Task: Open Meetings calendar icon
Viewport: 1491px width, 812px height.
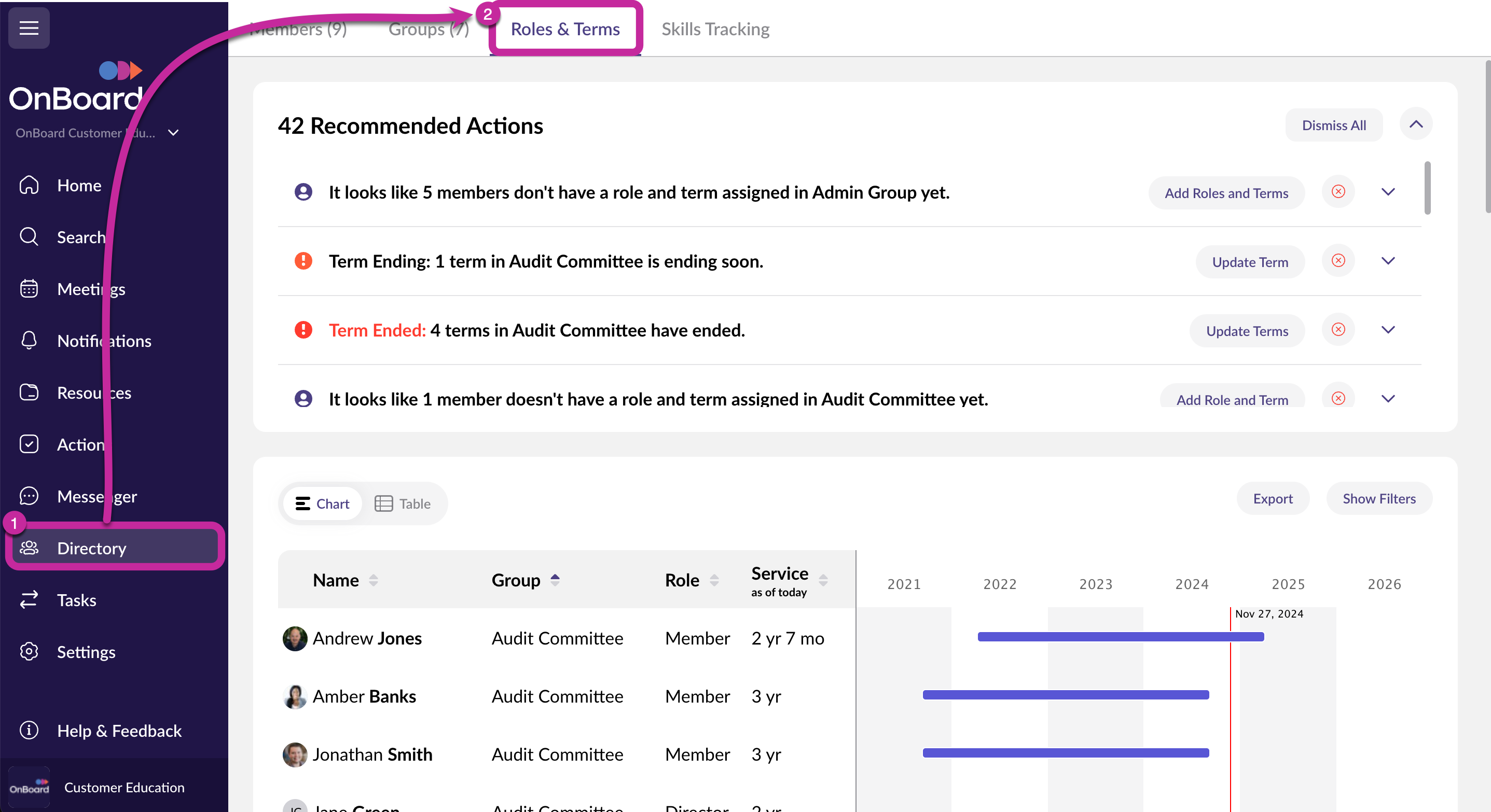Action: [29, 289]
